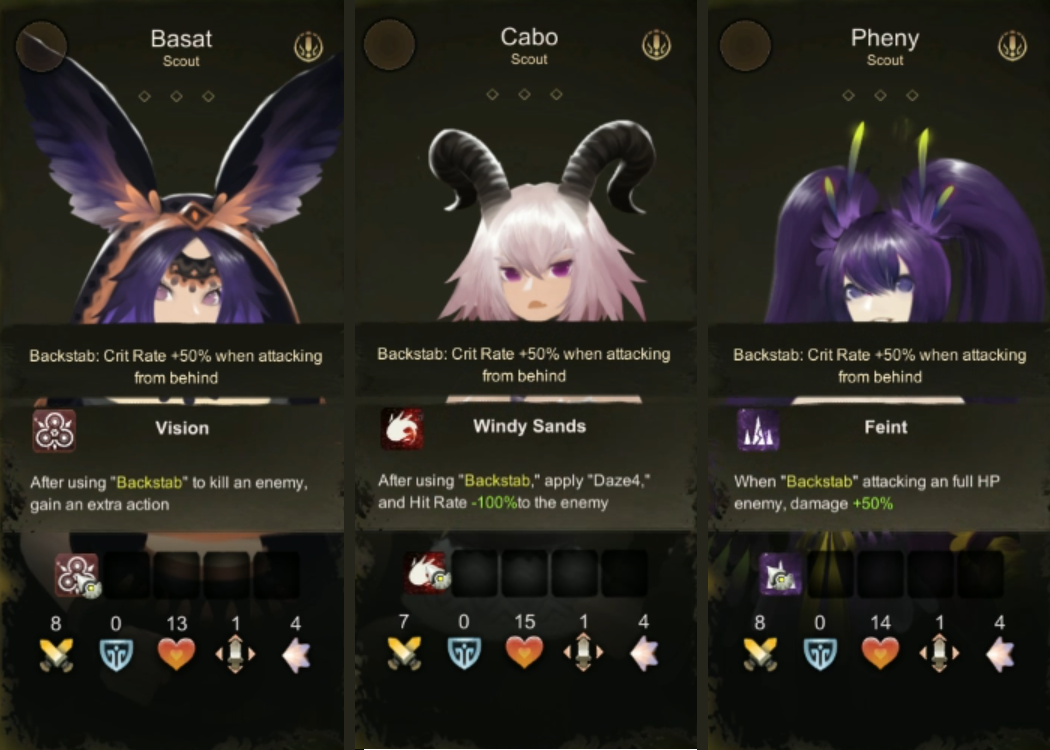Click Basat's movement arrows stat icon
This screenshot has height=750, width=1050.
pos(235,654)
